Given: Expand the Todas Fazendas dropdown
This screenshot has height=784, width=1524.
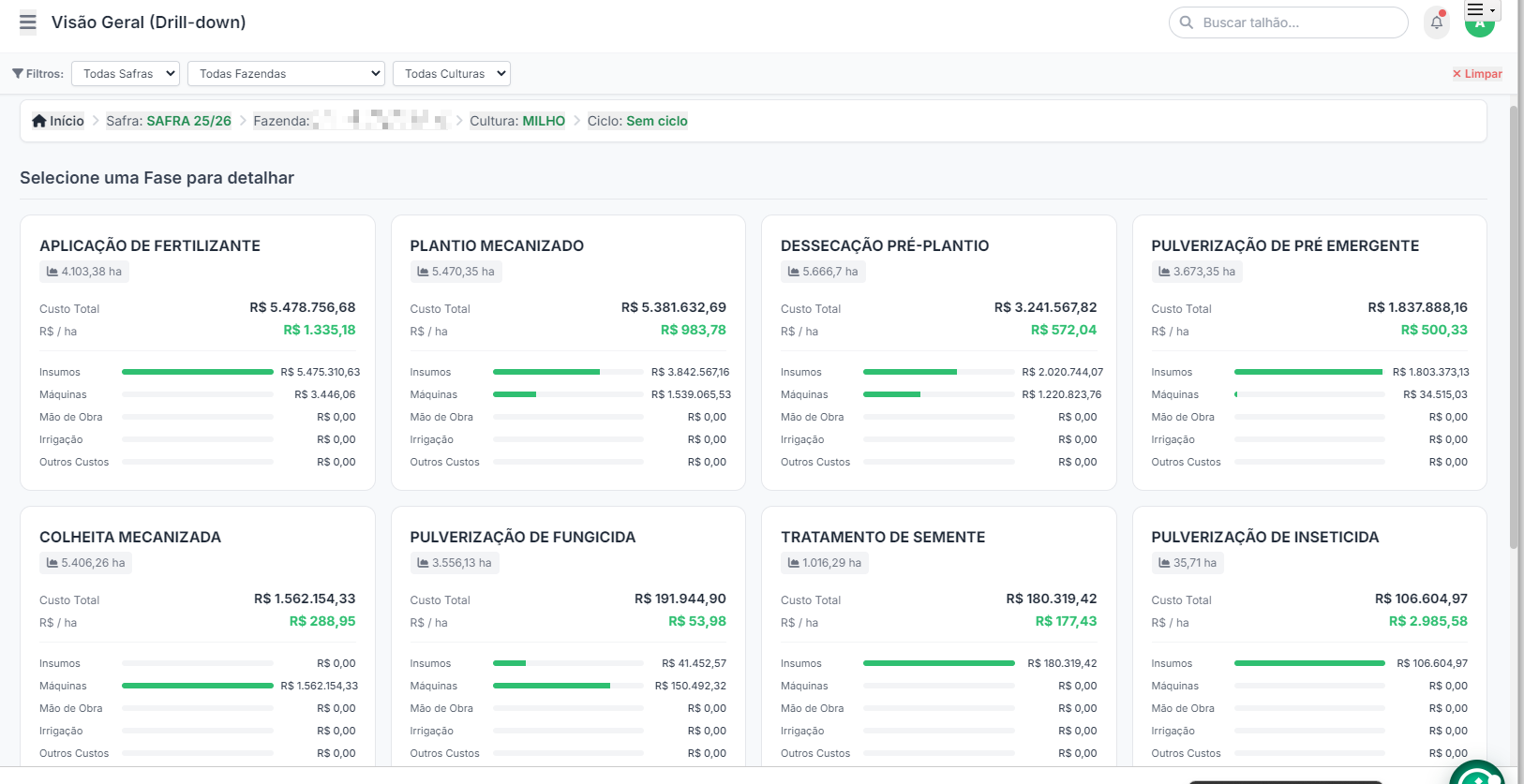Looking at the screenshot, I should pyautogui.click(x=287, y=73).
